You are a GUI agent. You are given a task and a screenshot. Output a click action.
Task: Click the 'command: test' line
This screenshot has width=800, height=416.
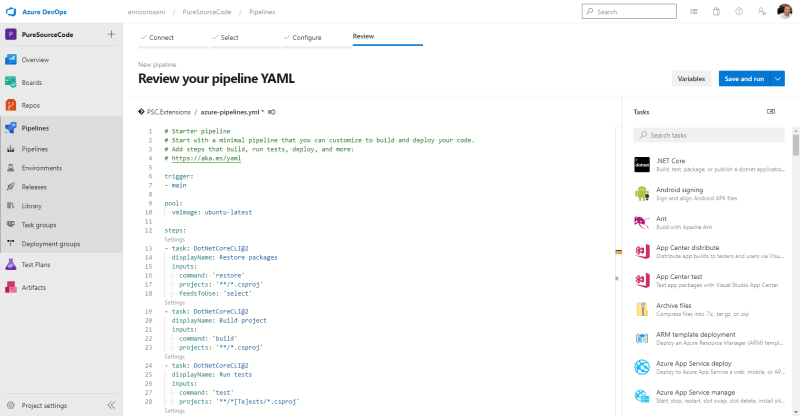[206, 393]
